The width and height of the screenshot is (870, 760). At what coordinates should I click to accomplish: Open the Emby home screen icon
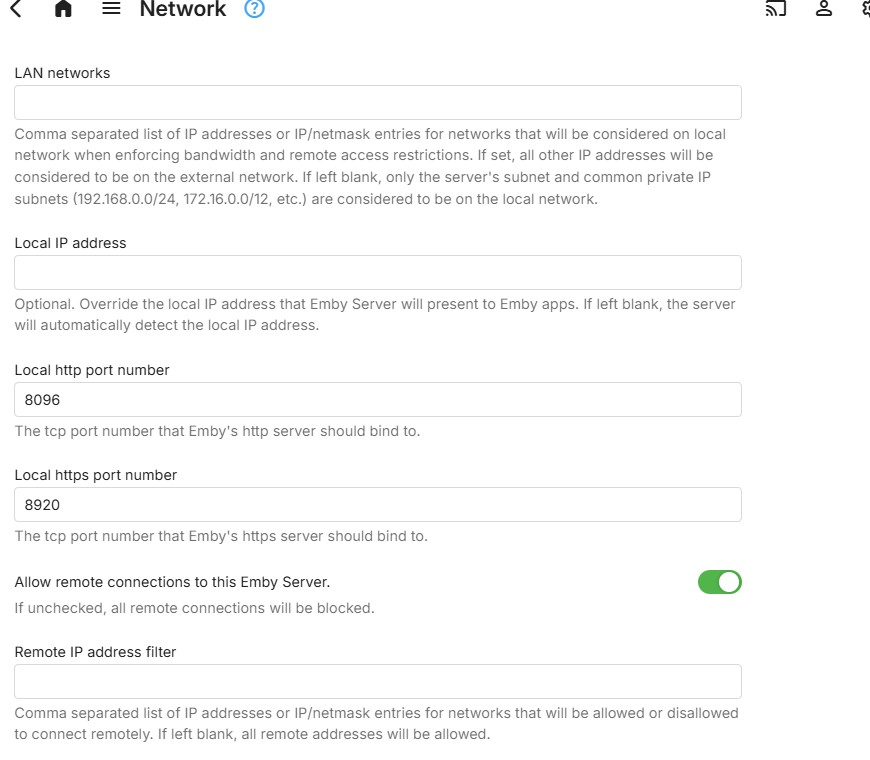(x=63, y=9)
